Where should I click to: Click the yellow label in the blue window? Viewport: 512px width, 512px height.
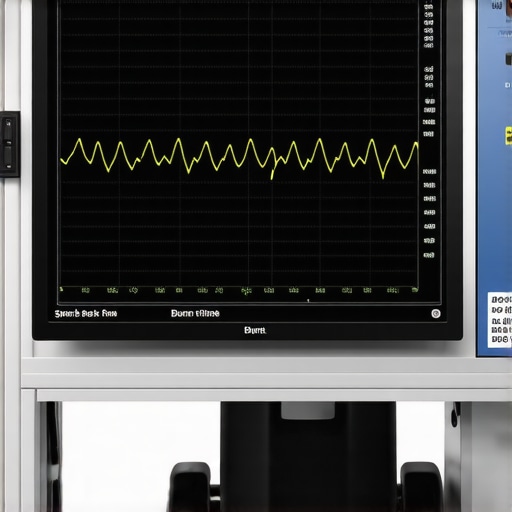(509, 136)
